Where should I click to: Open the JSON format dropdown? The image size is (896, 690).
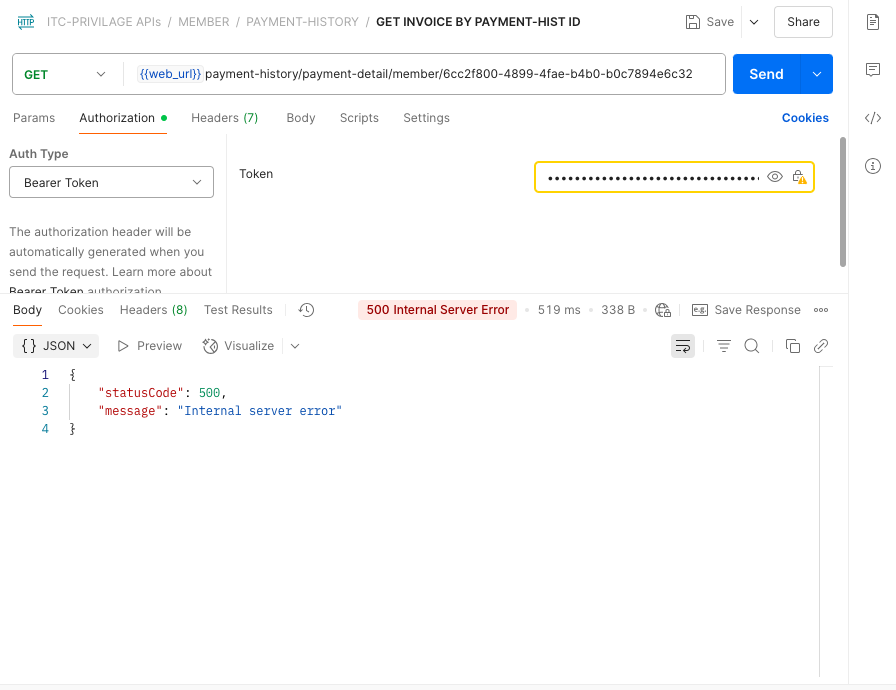tap(58, 346)
